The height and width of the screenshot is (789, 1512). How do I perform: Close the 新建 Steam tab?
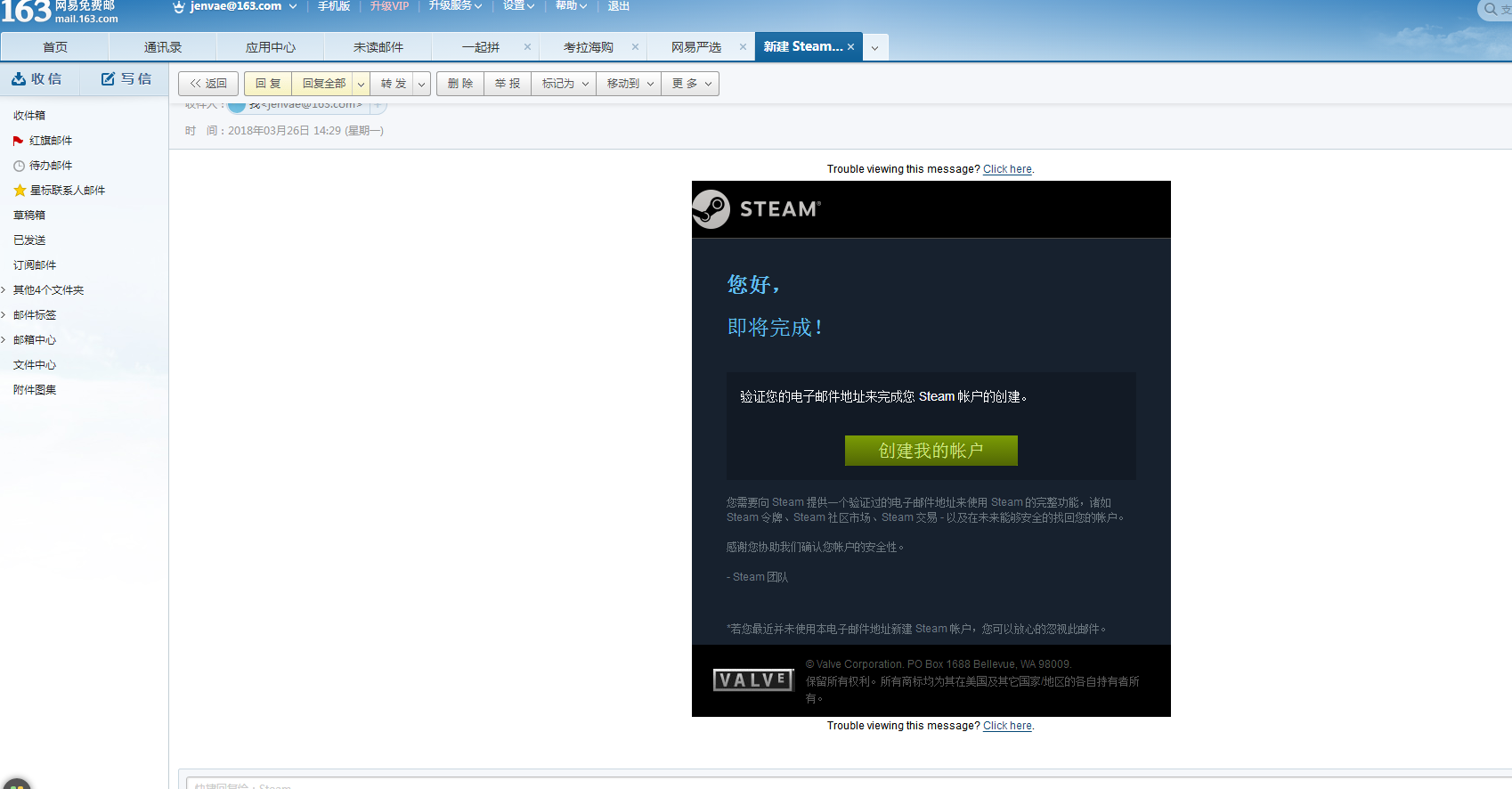pos(850,47)
